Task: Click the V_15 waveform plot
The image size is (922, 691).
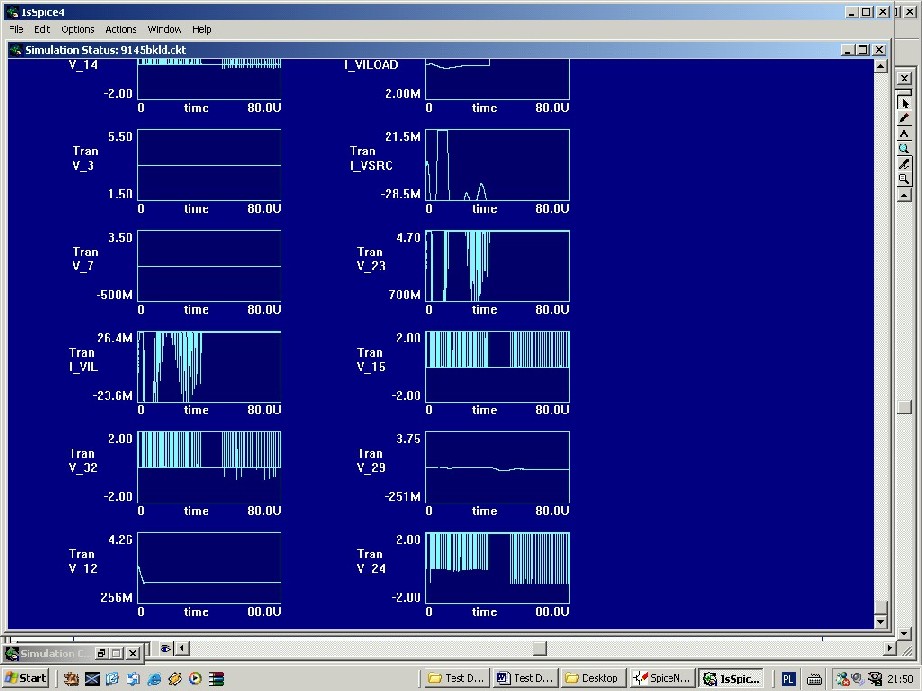Action: tap(498, 367)
